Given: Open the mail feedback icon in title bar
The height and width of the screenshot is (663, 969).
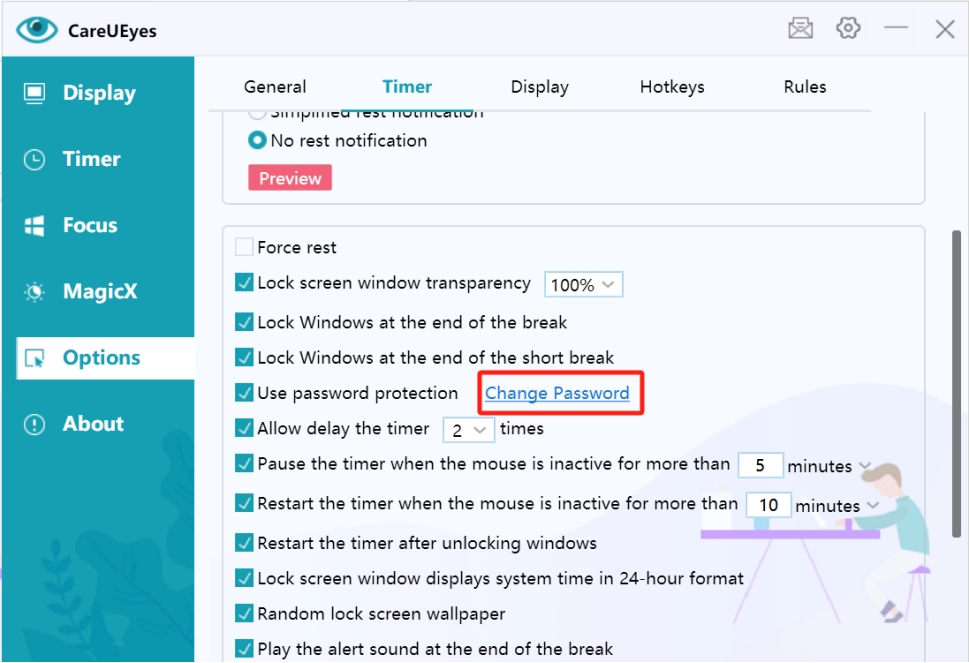Looking at the screenshot, I should click(800, 29).
